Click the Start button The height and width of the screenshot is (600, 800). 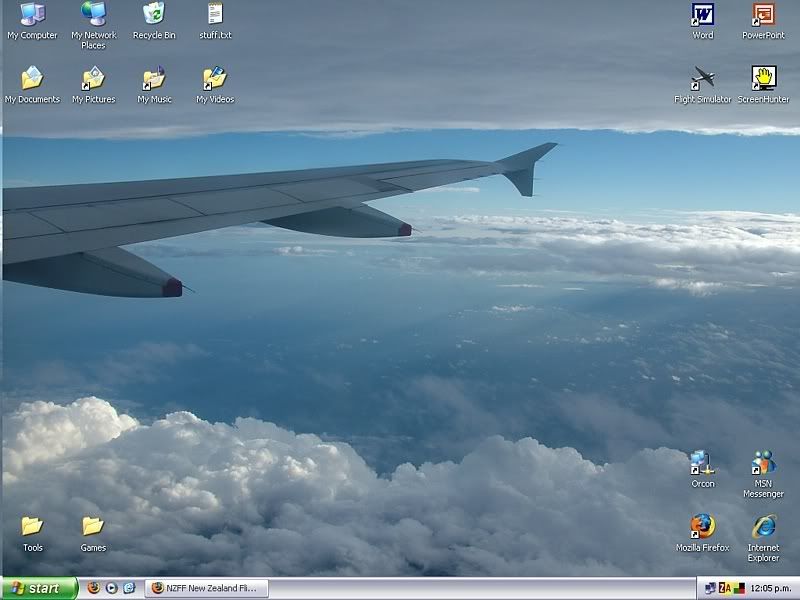click(40, 589)
